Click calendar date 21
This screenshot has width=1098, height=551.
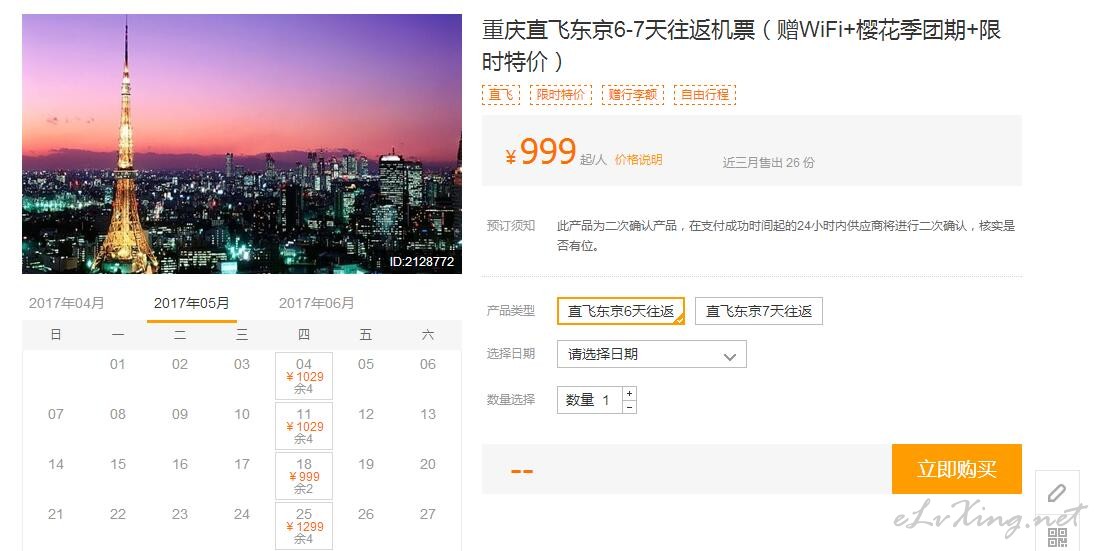point(55,514)
